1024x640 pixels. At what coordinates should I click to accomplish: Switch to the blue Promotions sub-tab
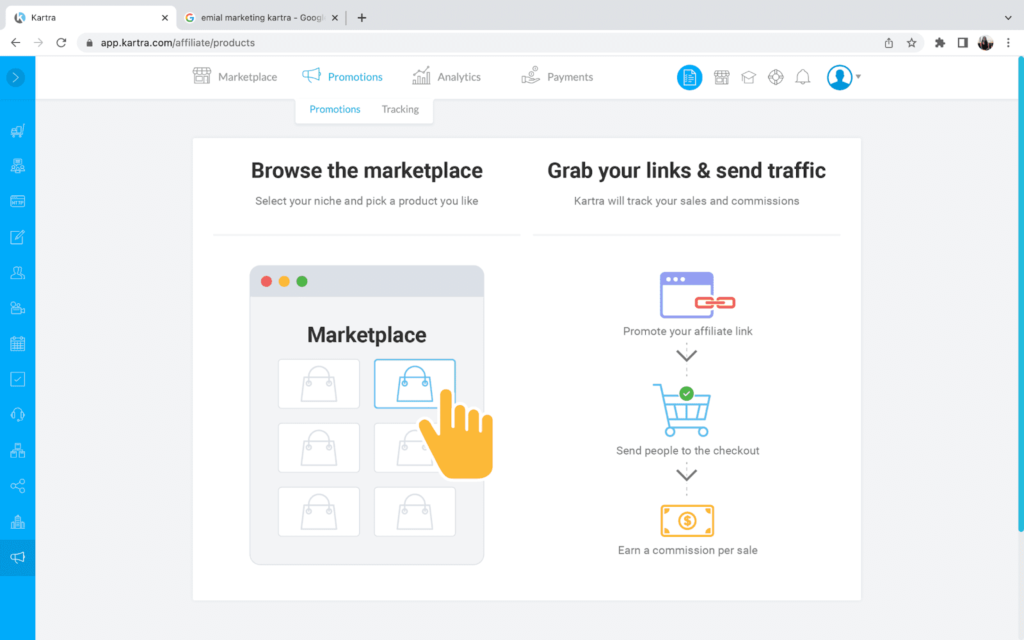334,109
